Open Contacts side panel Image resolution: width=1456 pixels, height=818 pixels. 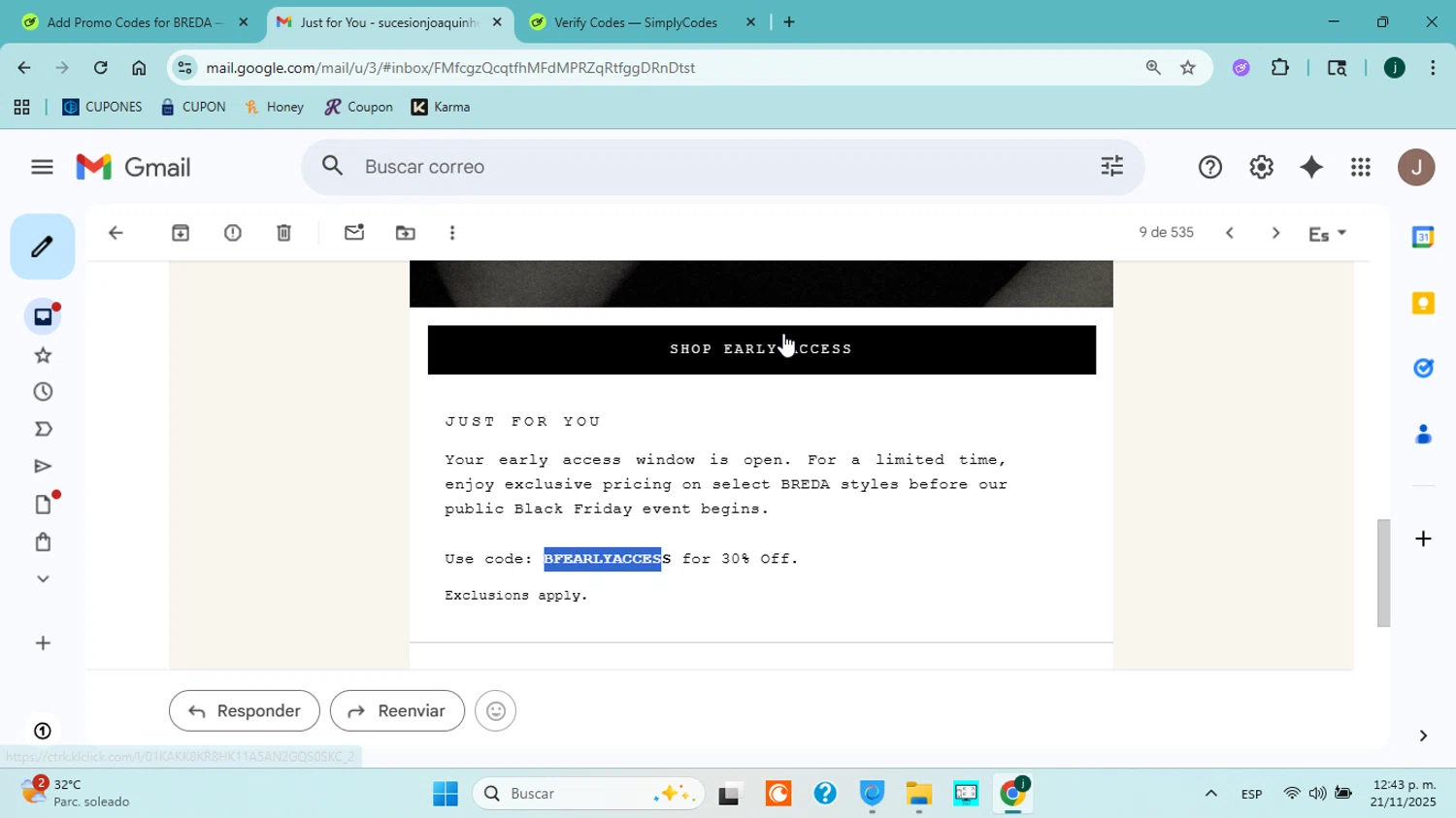tap(1423, 434)
